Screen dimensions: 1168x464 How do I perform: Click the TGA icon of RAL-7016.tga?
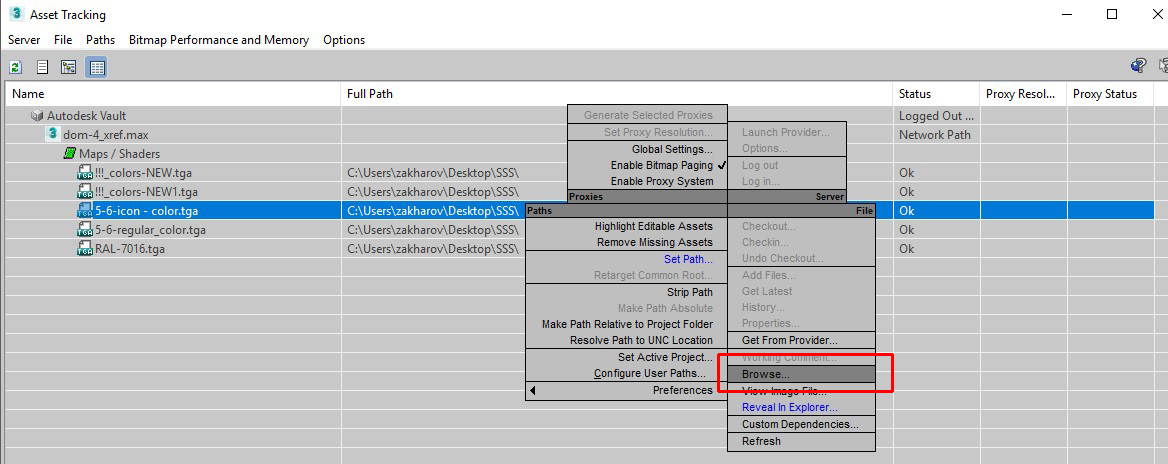pyautogui.click(x=85, y=249)
